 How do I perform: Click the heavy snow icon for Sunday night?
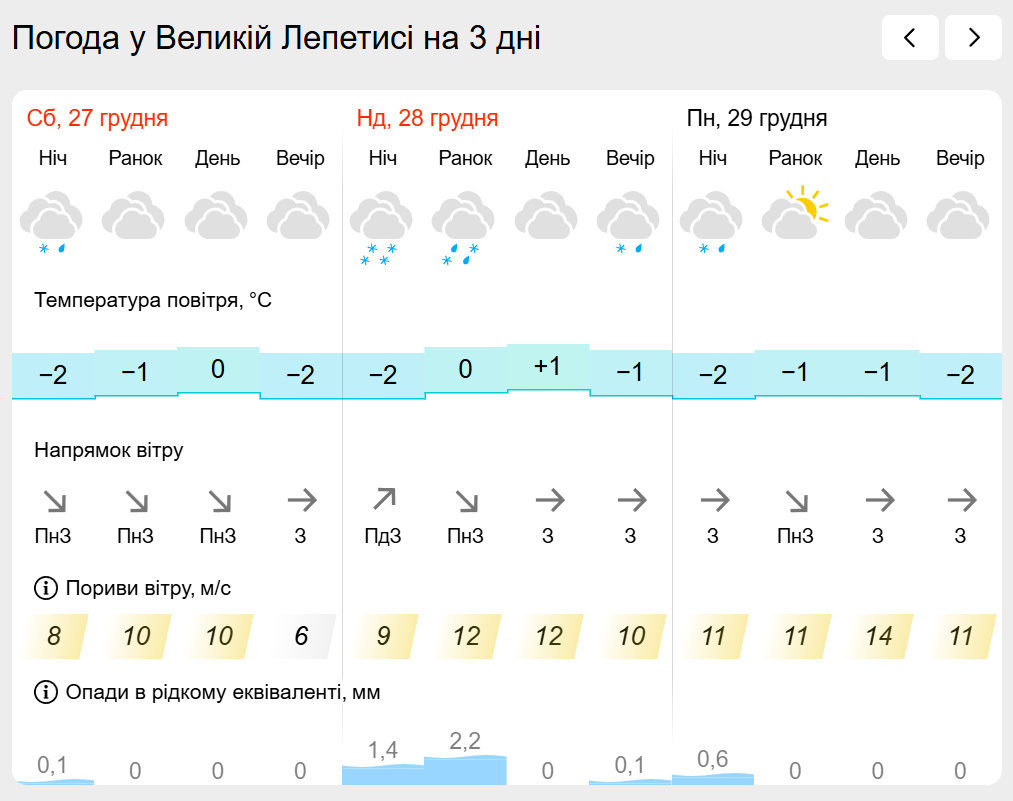point(381,225)
